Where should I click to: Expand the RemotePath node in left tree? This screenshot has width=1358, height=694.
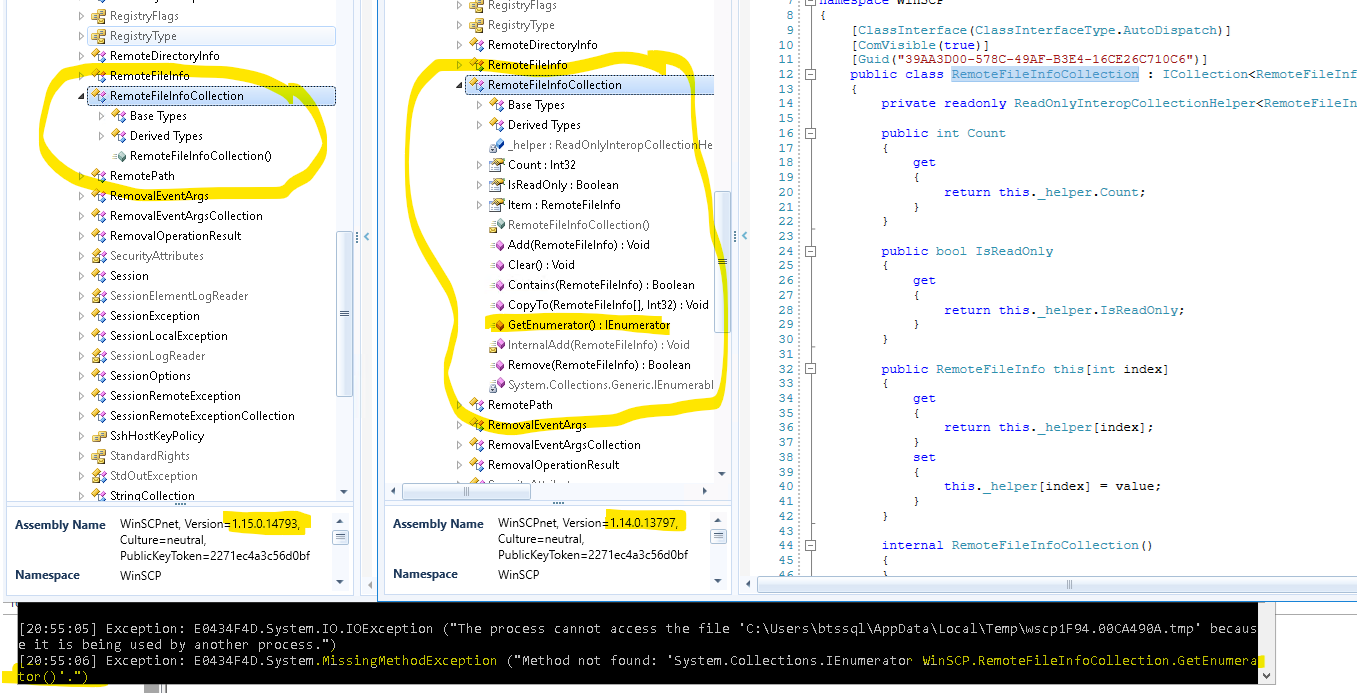82,176
